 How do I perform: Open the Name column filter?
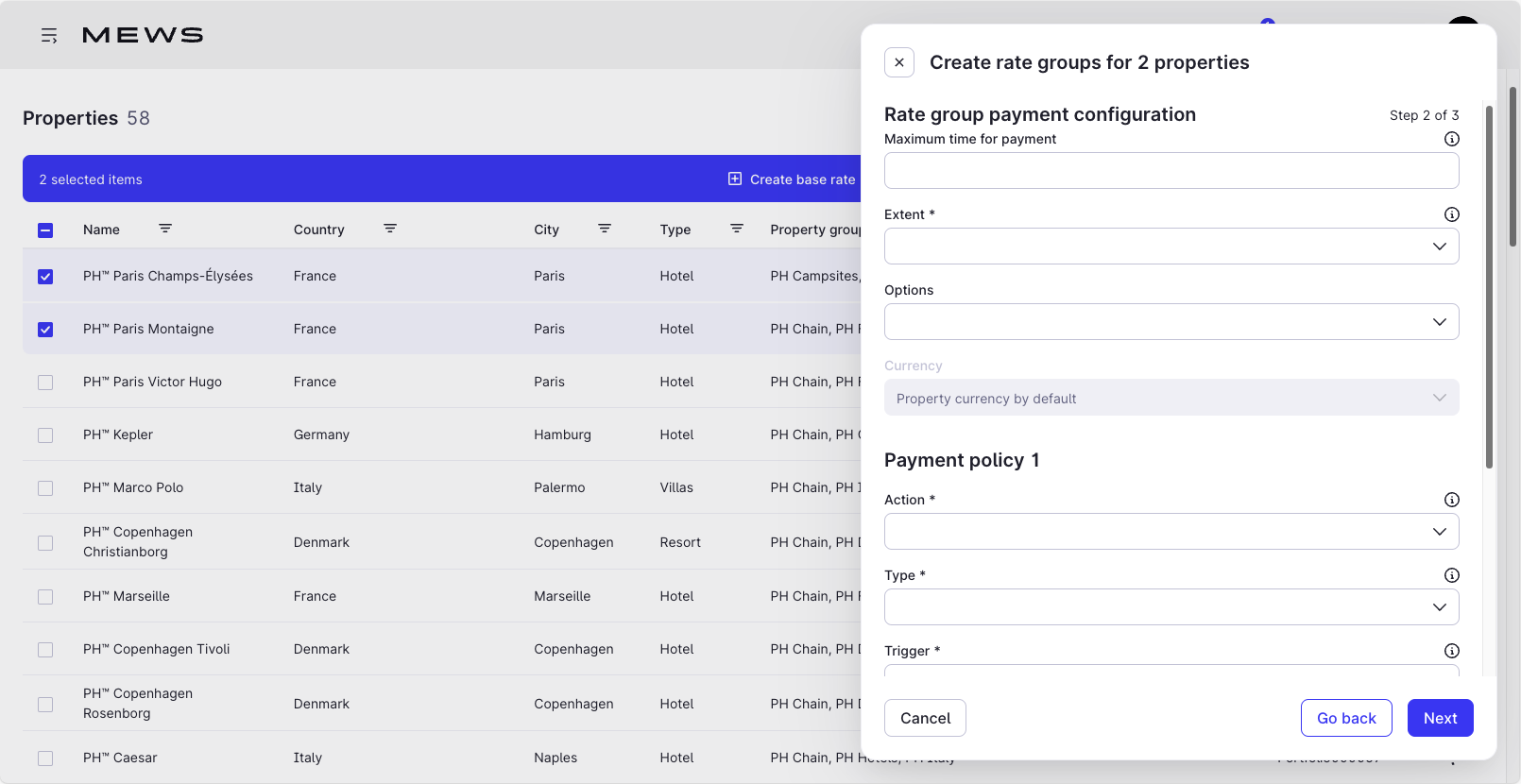[165, 229]
